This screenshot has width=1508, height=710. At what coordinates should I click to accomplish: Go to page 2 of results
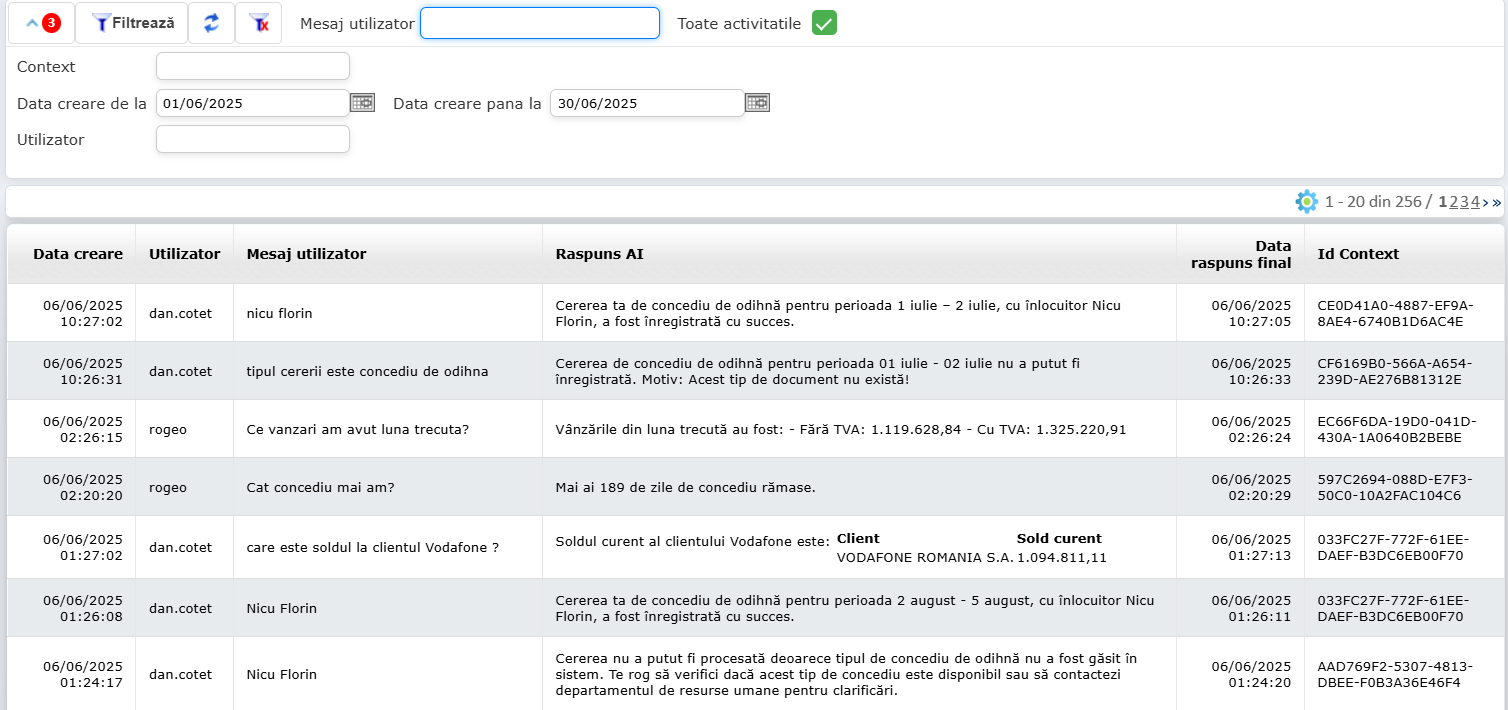(x=1454, y=202)
